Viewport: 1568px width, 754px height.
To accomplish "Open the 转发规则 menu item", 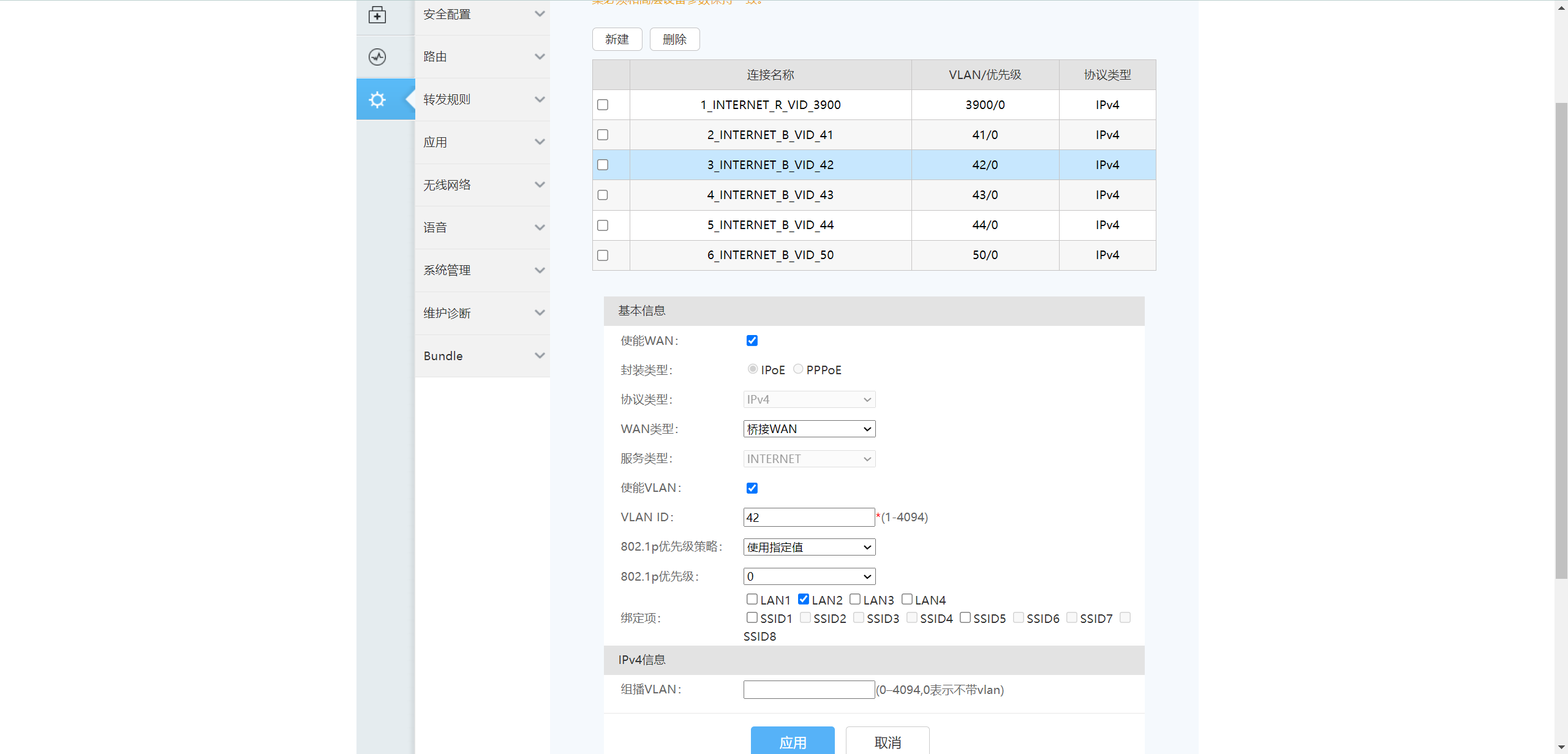I will point(447,99).
